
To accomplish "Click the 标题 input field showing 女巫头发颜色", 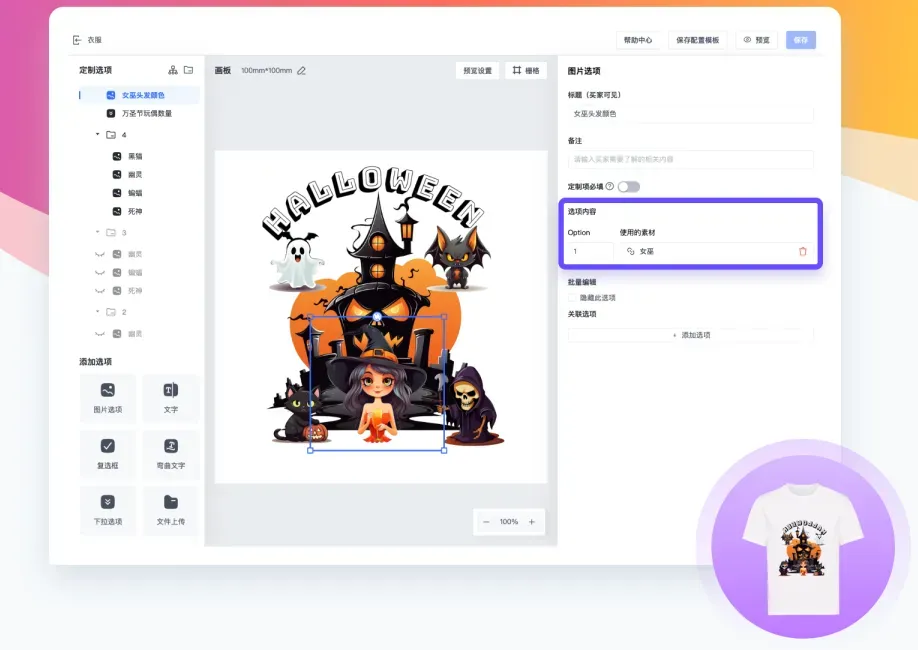I will 690,114.
